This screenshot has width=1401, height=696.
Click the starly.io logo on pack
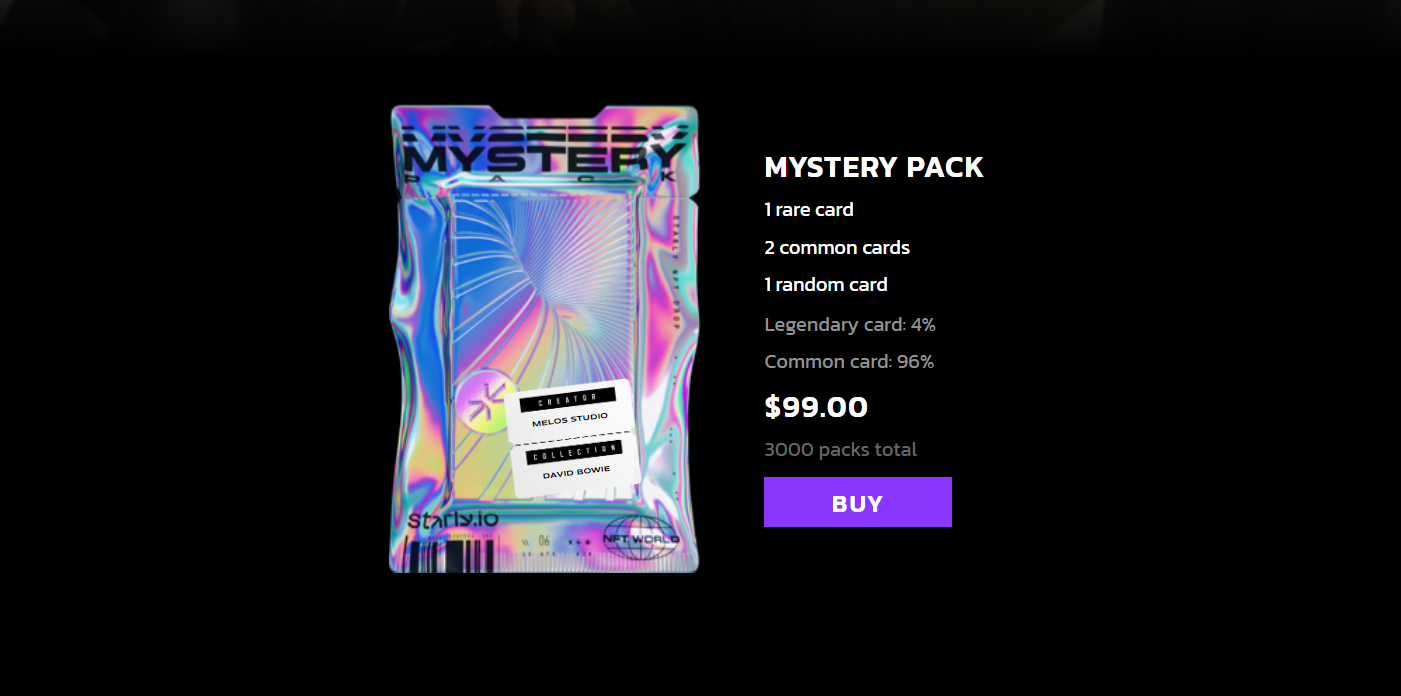point(452,521)
